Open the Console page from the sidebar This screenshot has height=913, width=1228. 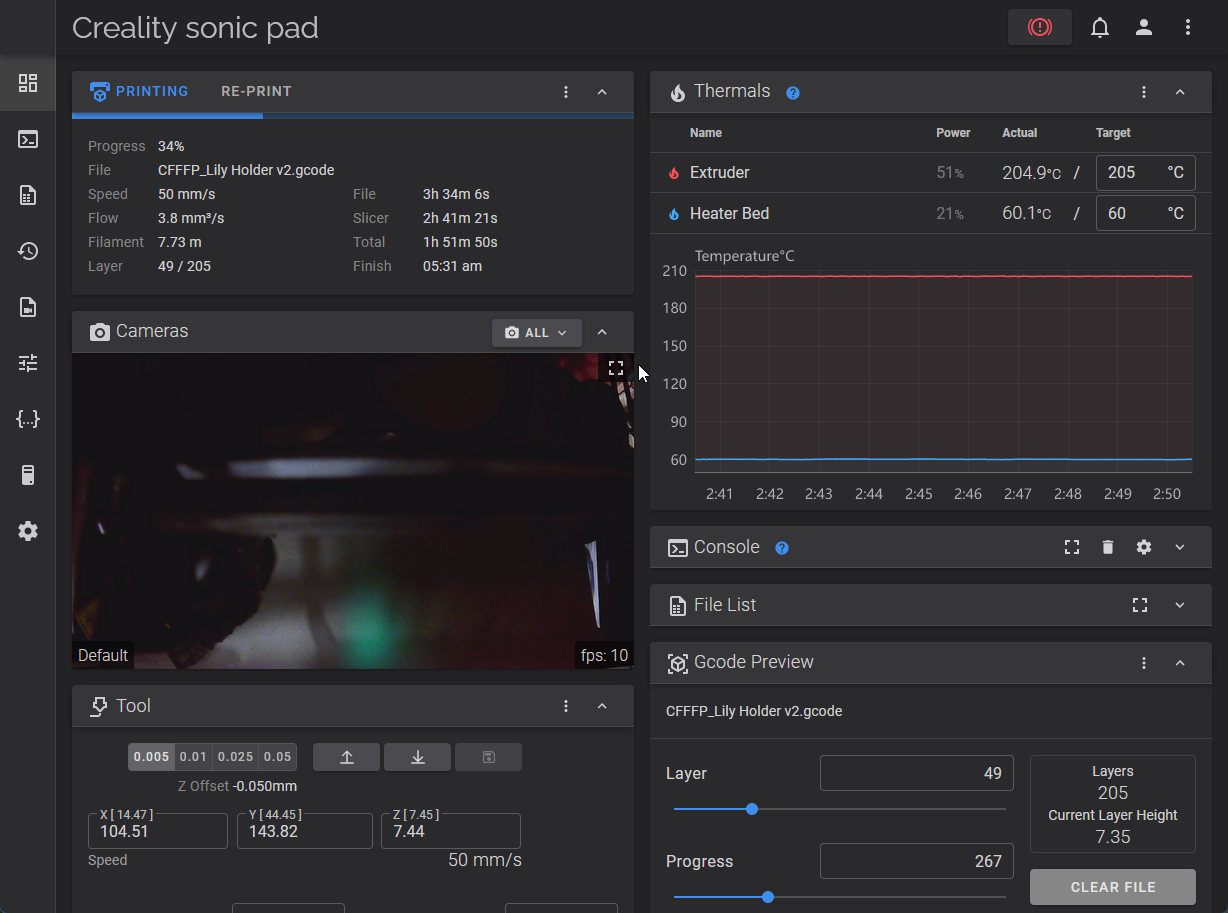[28, 139]
